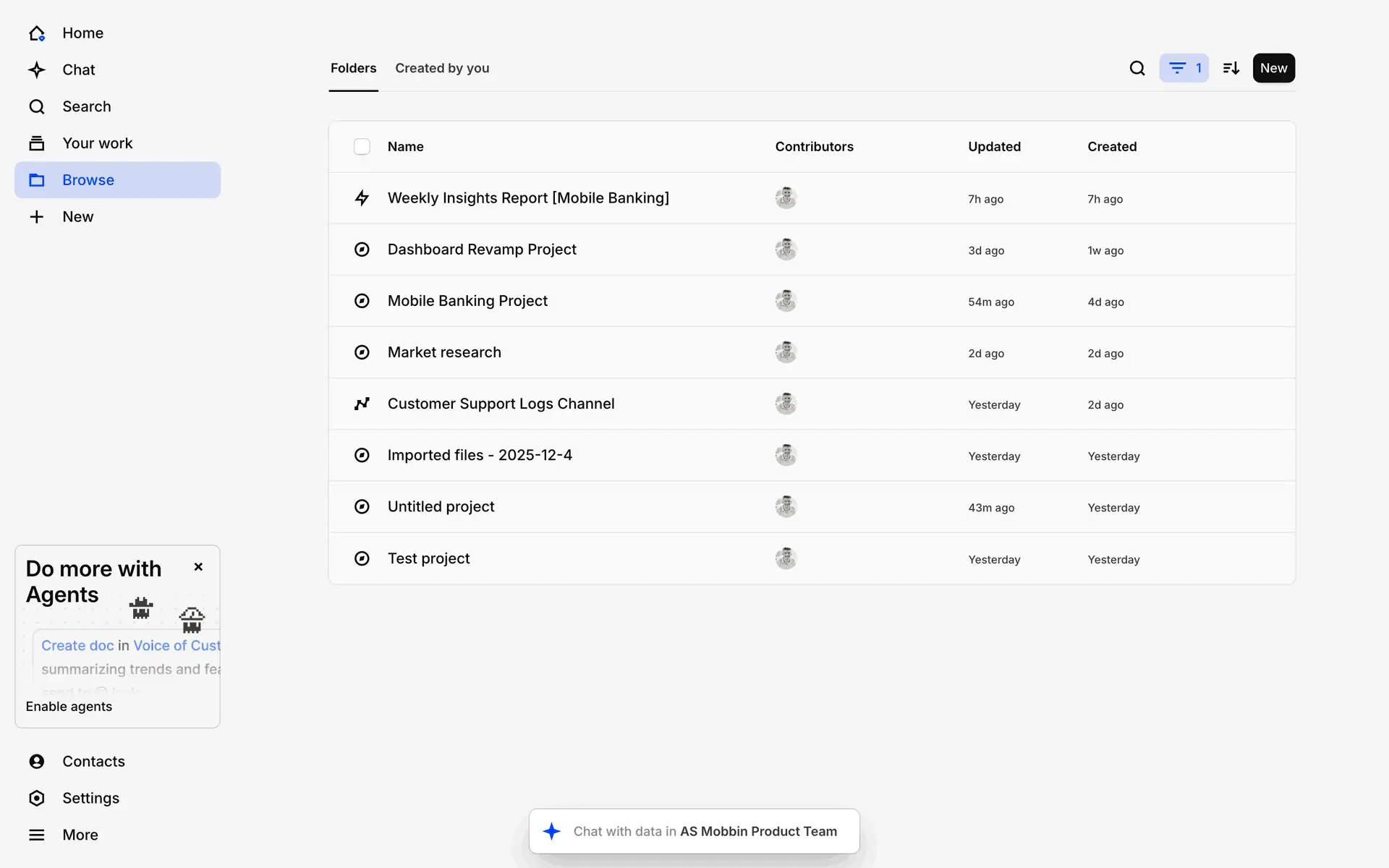This screenshot has width=1389, height=868.
Task: Go to Your work in the sidebar
Action: pyautogui.click(x=97, y=143)
